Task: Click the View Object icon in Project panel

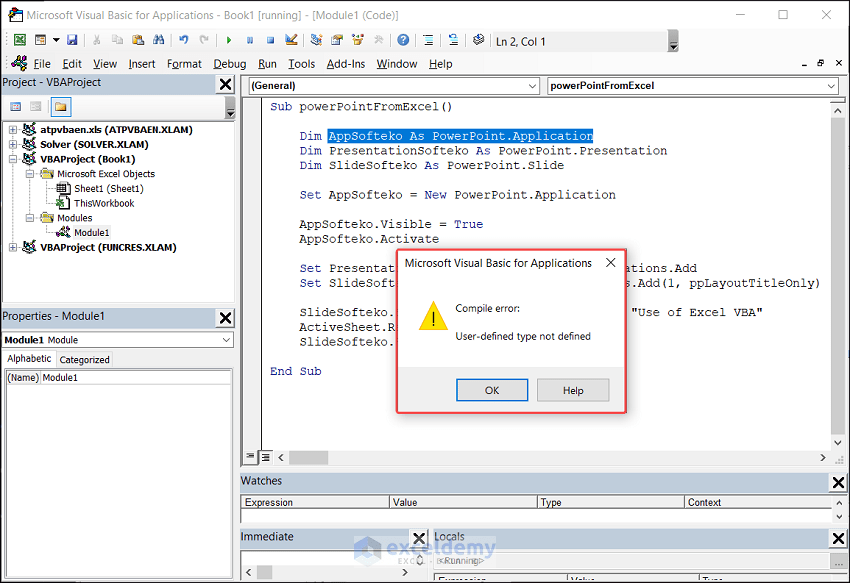Action: [x=36, y=107]
